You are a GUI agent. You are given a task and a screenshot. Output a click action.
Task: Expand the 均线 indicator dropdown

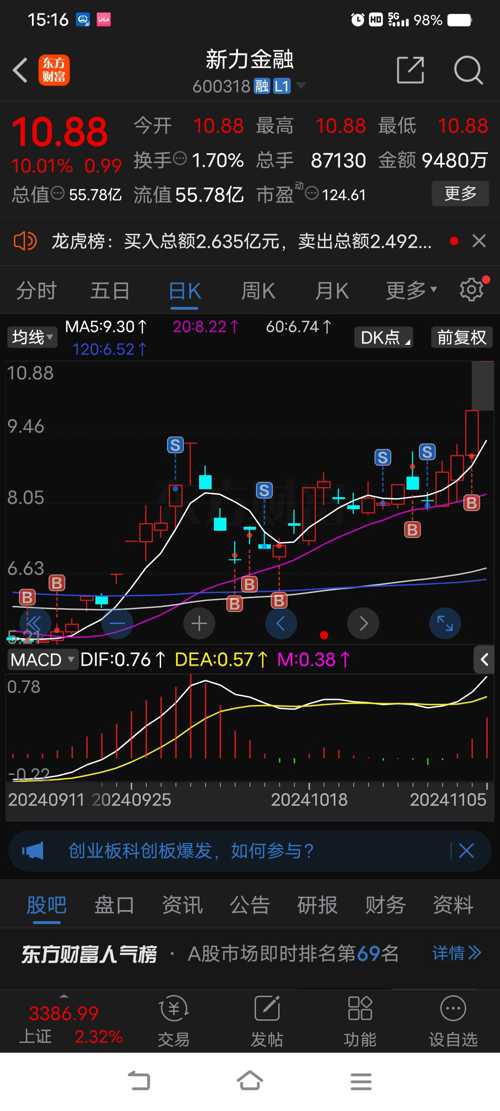coord(33,337)
